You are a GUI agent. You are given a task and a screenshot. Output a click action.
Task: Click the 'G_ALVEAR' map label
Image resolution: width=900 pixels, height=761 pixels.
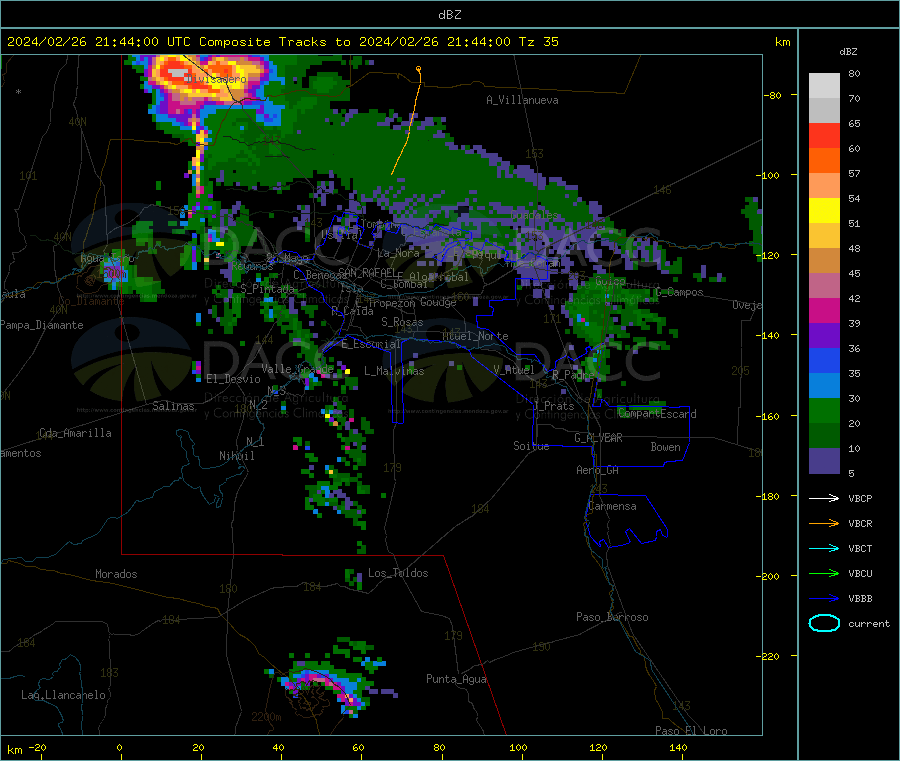pyautogui.click(x=598, y=438)
